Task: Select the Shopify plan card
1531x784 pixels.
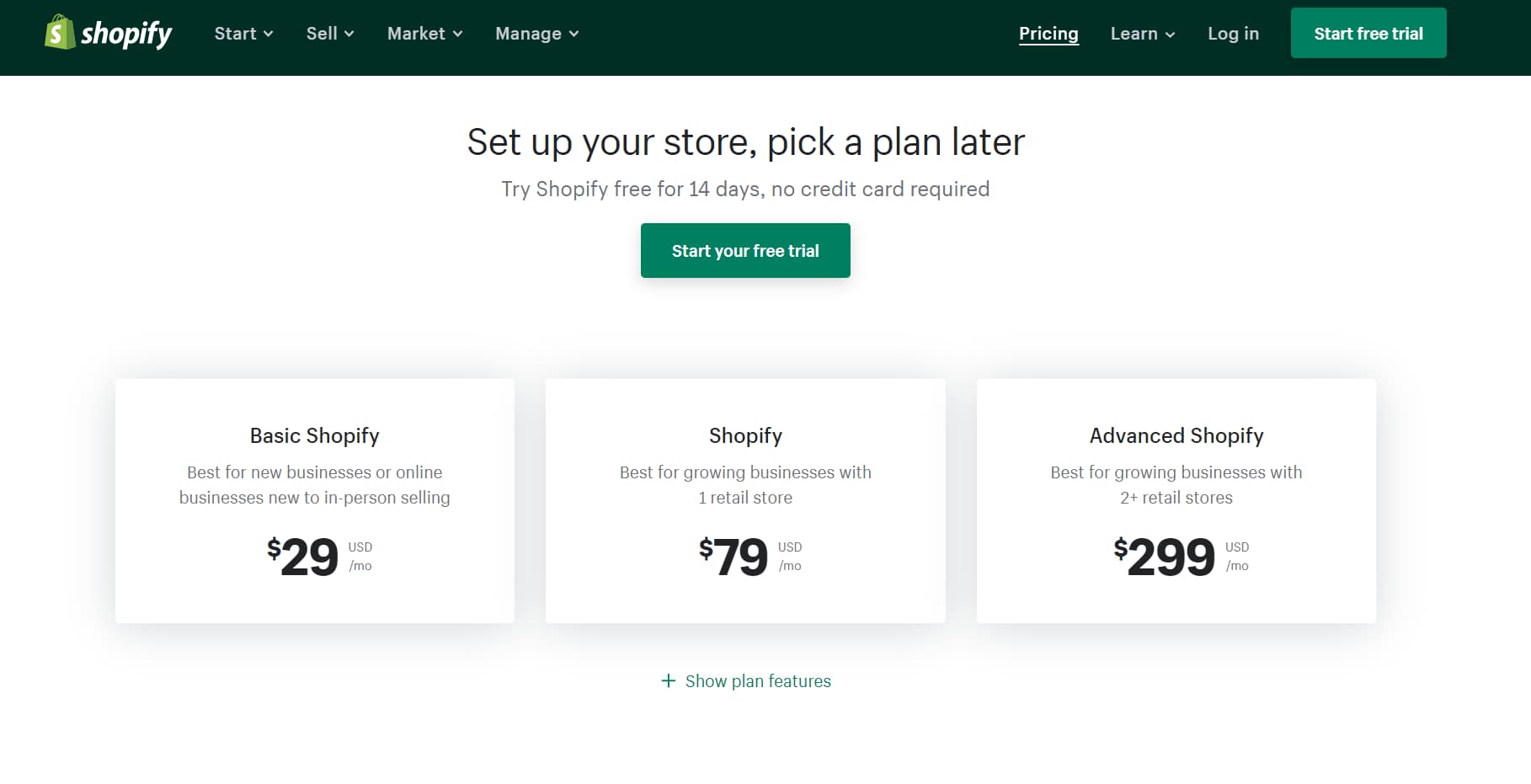Action: tap(745, 501)
